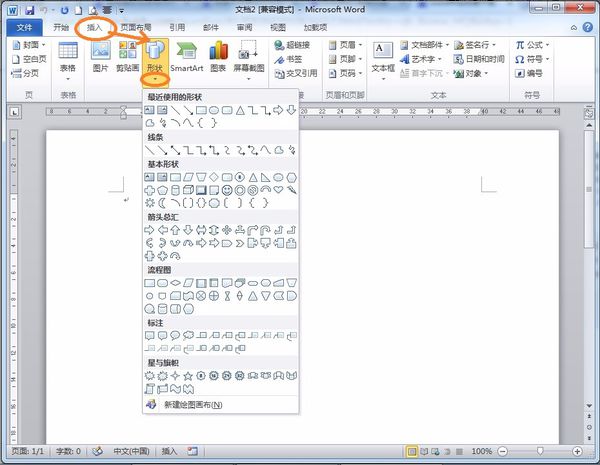
Task: Switch to the 开始 Home tab
Action: (61, 27)
